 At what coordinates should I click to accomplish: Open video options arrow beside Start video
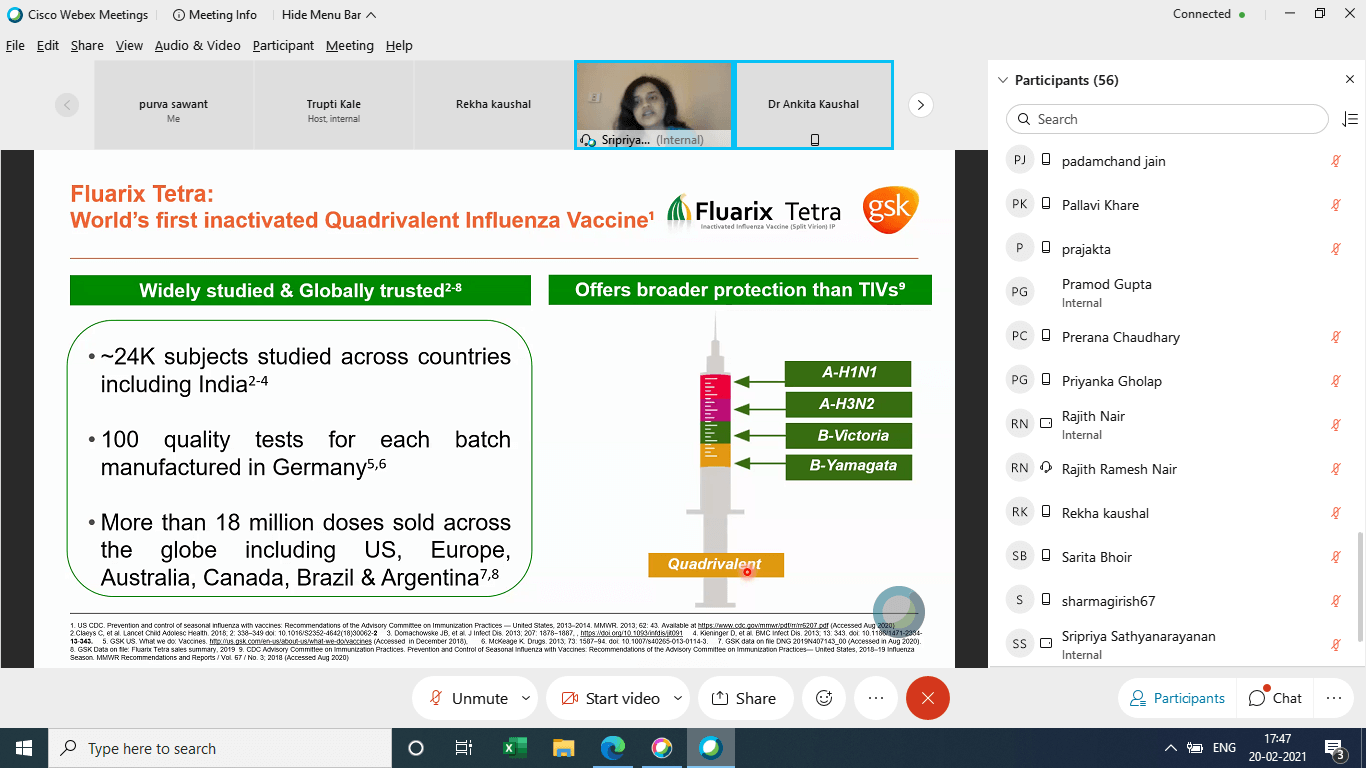point(678,698)
